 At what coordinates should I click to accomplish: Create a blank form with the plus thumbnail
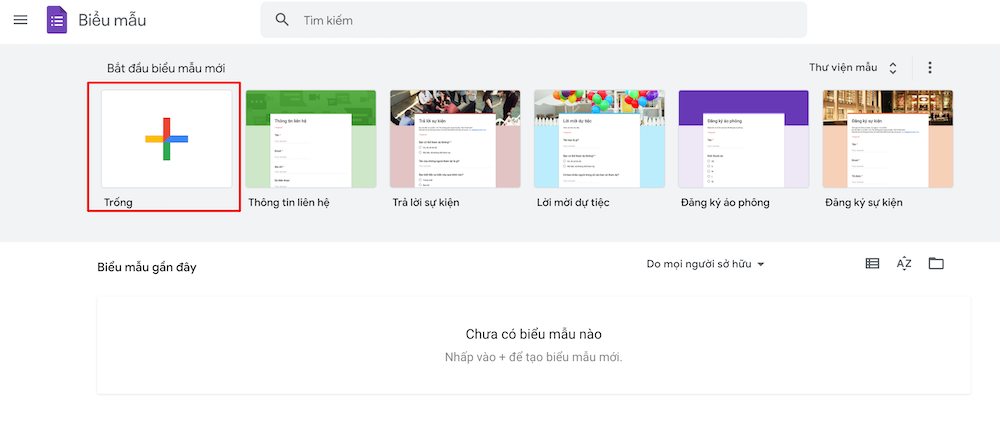[166, 138]
